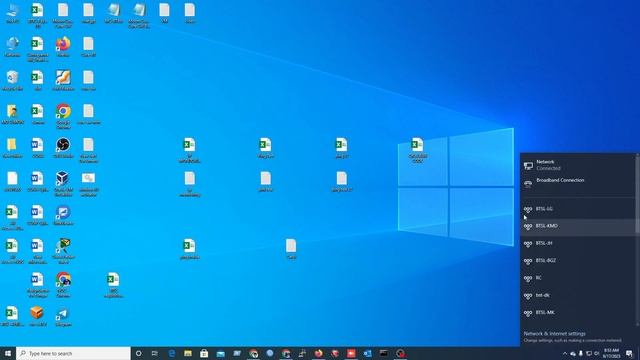The image size is (640, 360).
Task: Select the BTSL-MK wireless network
Action: [577, 313]
